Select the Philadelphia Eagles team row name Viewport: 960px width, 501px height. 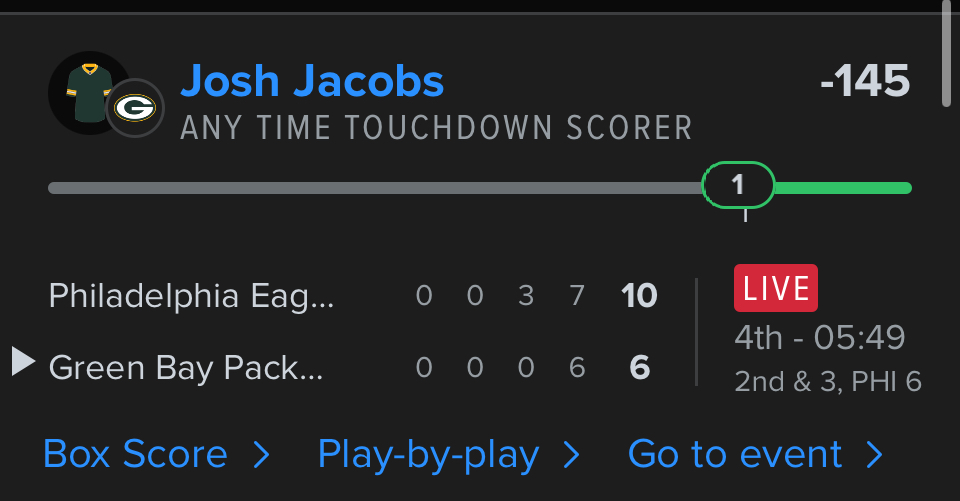coord(192,296)
